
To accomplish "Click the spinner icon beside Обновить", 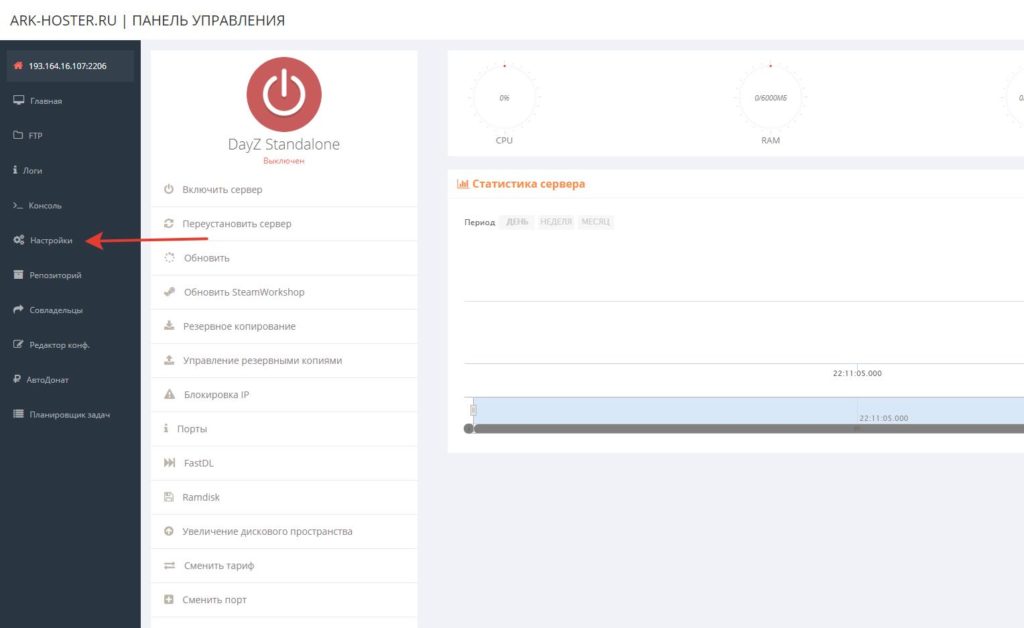I will tap(169, 257).
